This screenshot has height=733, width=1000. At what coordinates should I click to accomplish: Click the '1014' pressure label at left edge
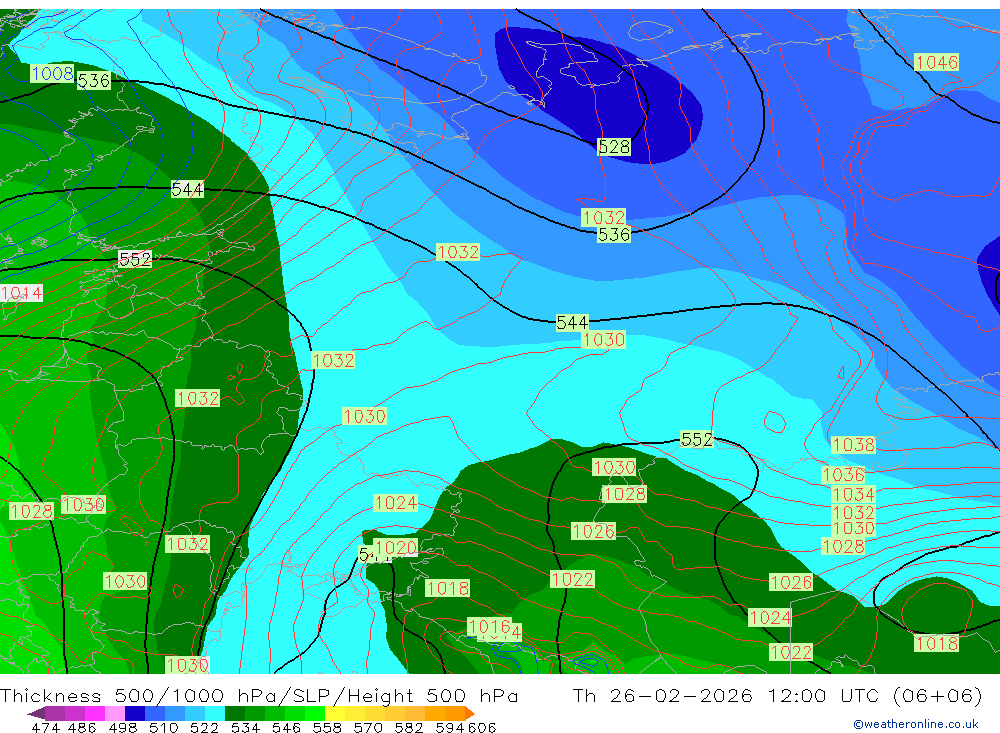click(x=22, y=293)
